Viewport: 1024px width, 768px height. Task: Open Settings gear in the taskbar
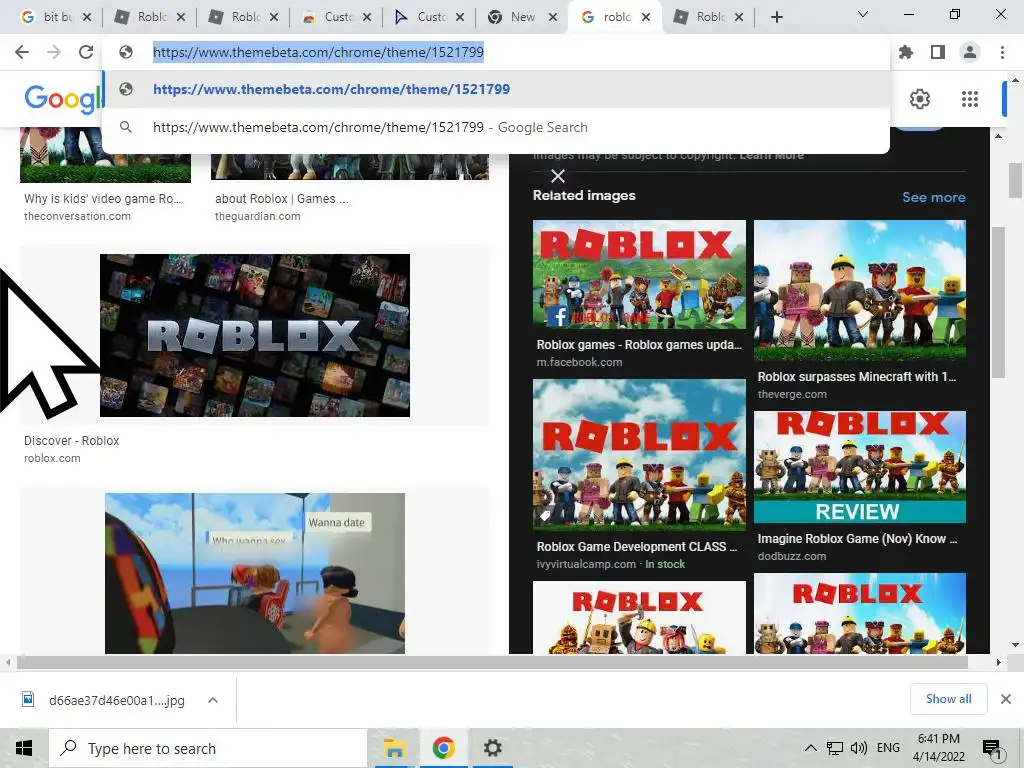click(492, 748)
